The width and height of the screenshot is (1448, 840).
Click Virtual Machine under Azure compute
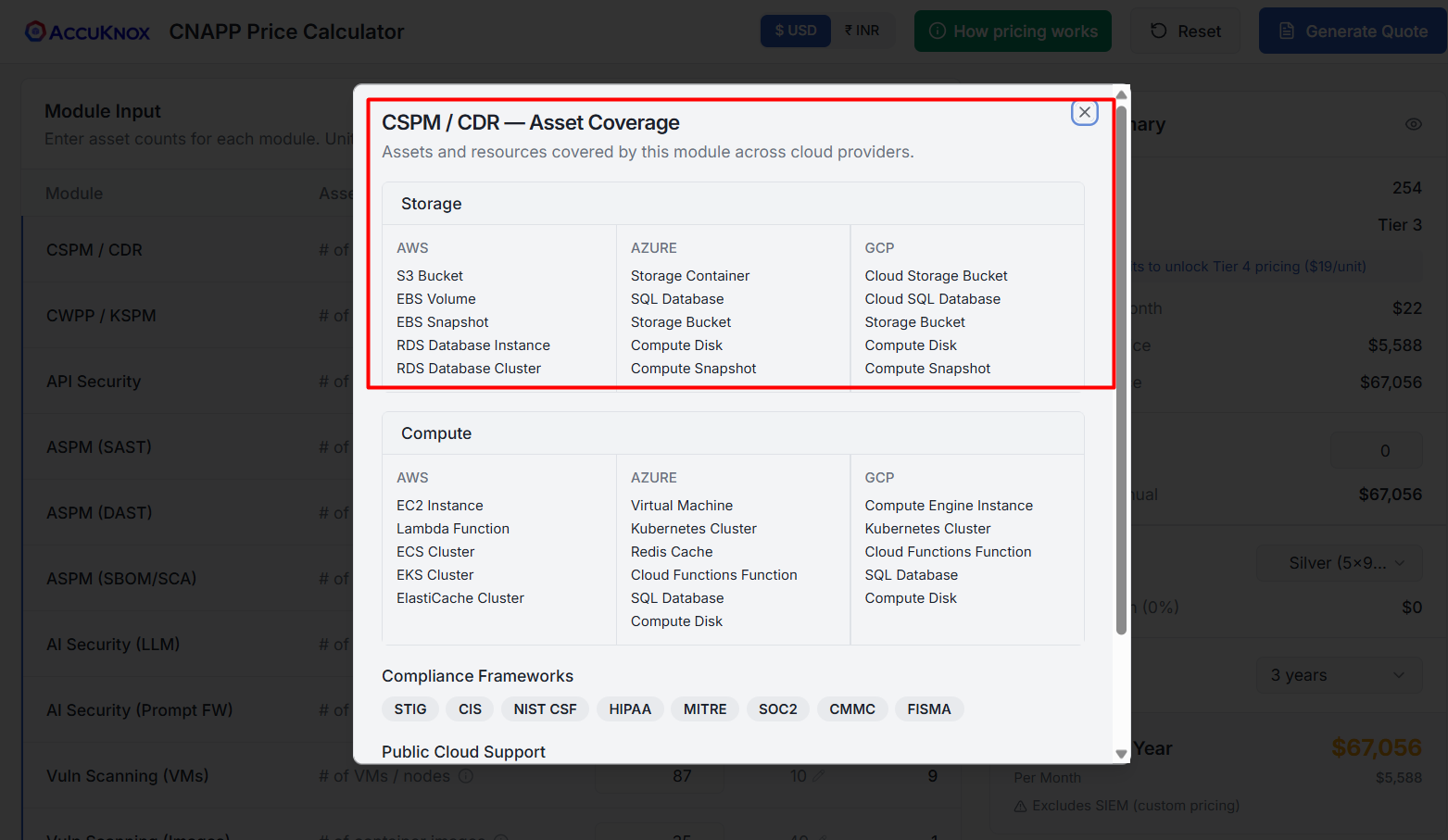[x=682, y=506]
